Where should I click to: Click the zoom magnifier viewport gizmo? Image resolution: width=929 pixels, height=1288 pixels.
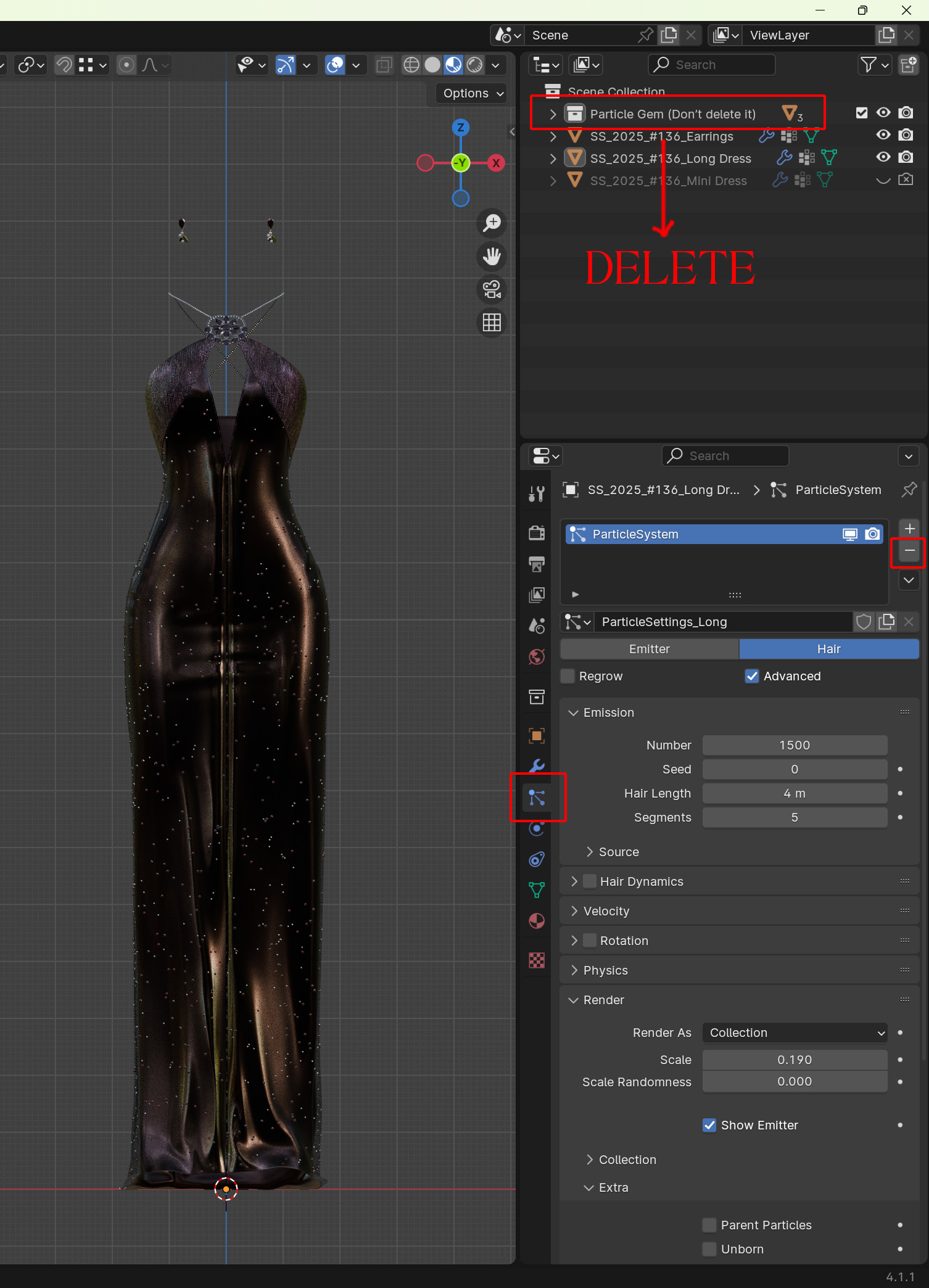coord(492,223)
